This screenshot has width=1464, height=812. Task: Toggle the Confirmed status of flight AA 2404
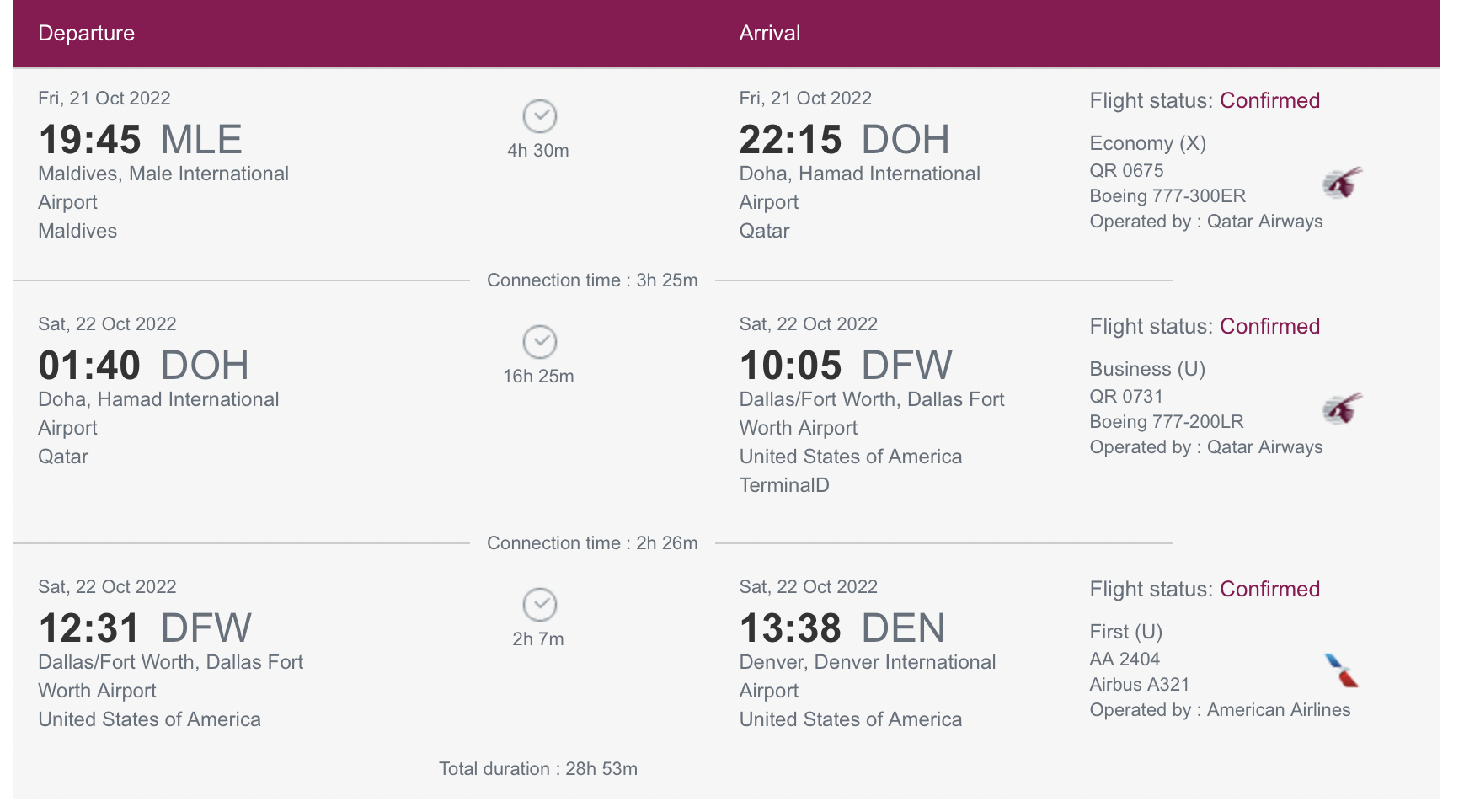pos(1269,590)
